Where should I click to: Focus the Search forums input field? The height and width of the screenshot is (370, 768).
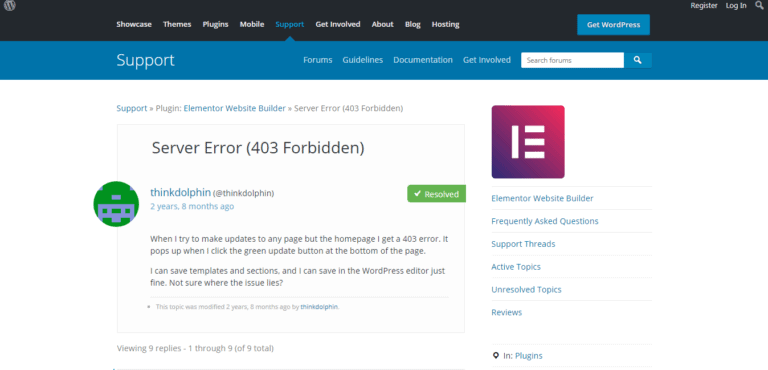pos(572,60)
